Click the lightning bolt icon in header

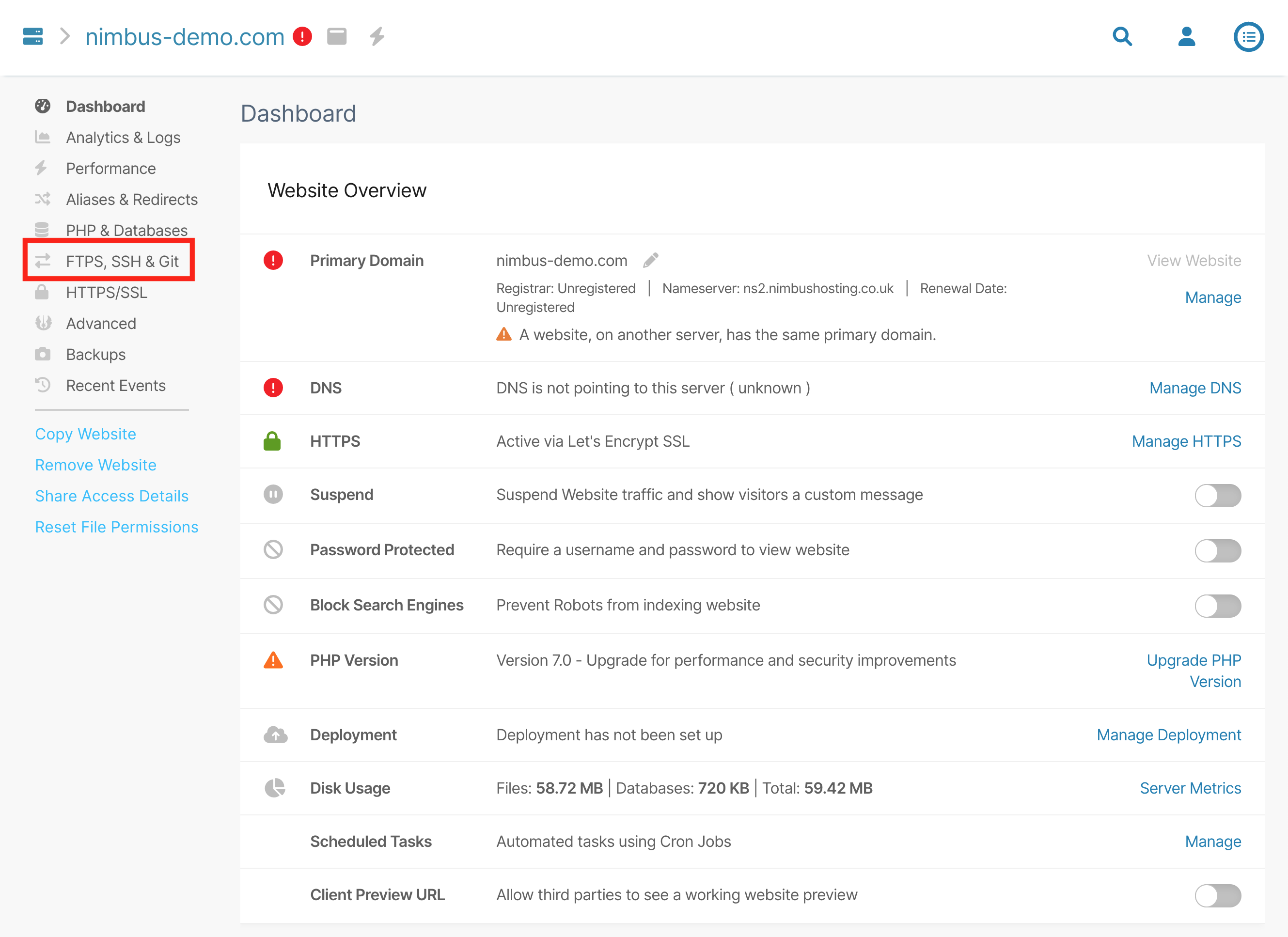click(377, 36)
